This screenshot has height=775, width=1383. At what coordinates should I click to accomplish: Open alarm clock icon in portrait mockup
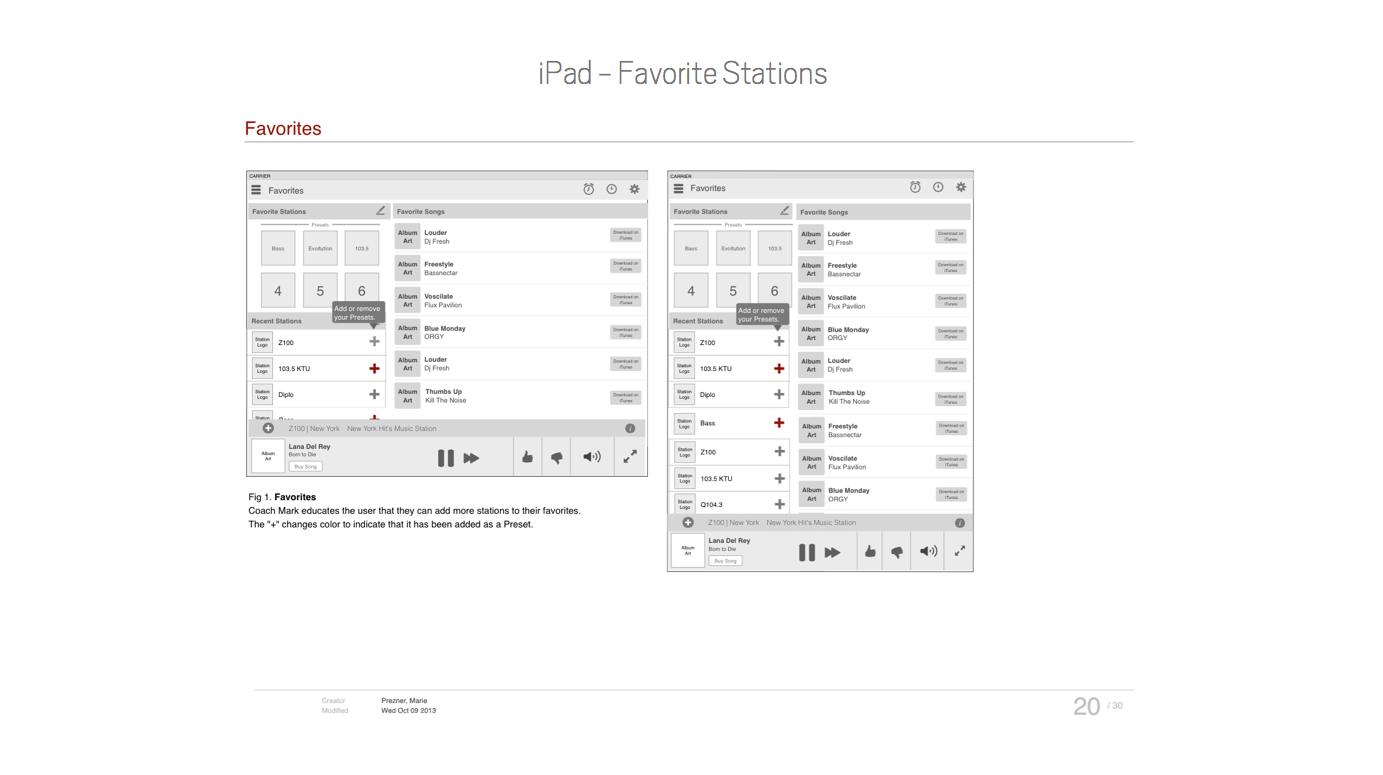[915, 187]
